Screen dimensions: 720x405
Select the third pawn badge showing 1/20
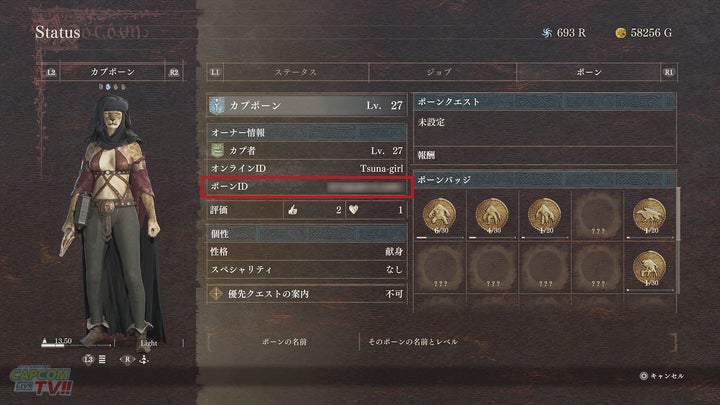pos(545,215)
